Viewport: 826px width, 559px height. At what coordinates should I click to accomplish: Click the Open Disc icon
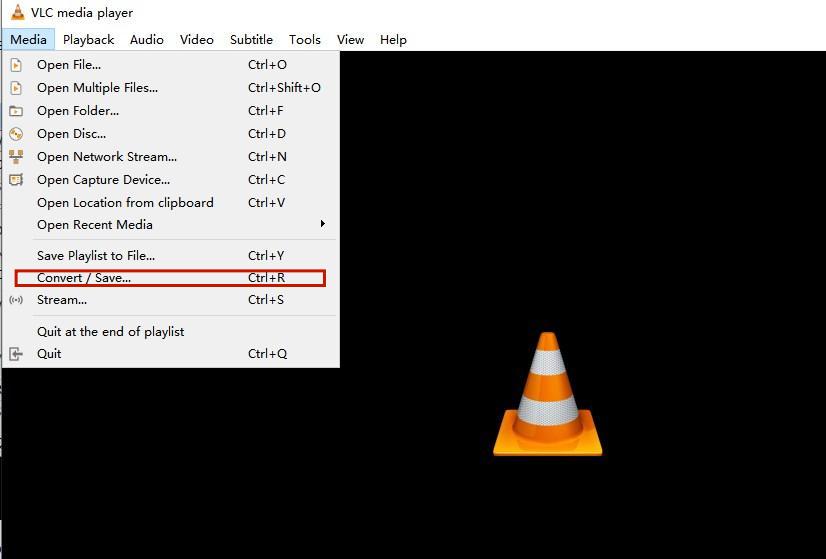tap(16, 134)
